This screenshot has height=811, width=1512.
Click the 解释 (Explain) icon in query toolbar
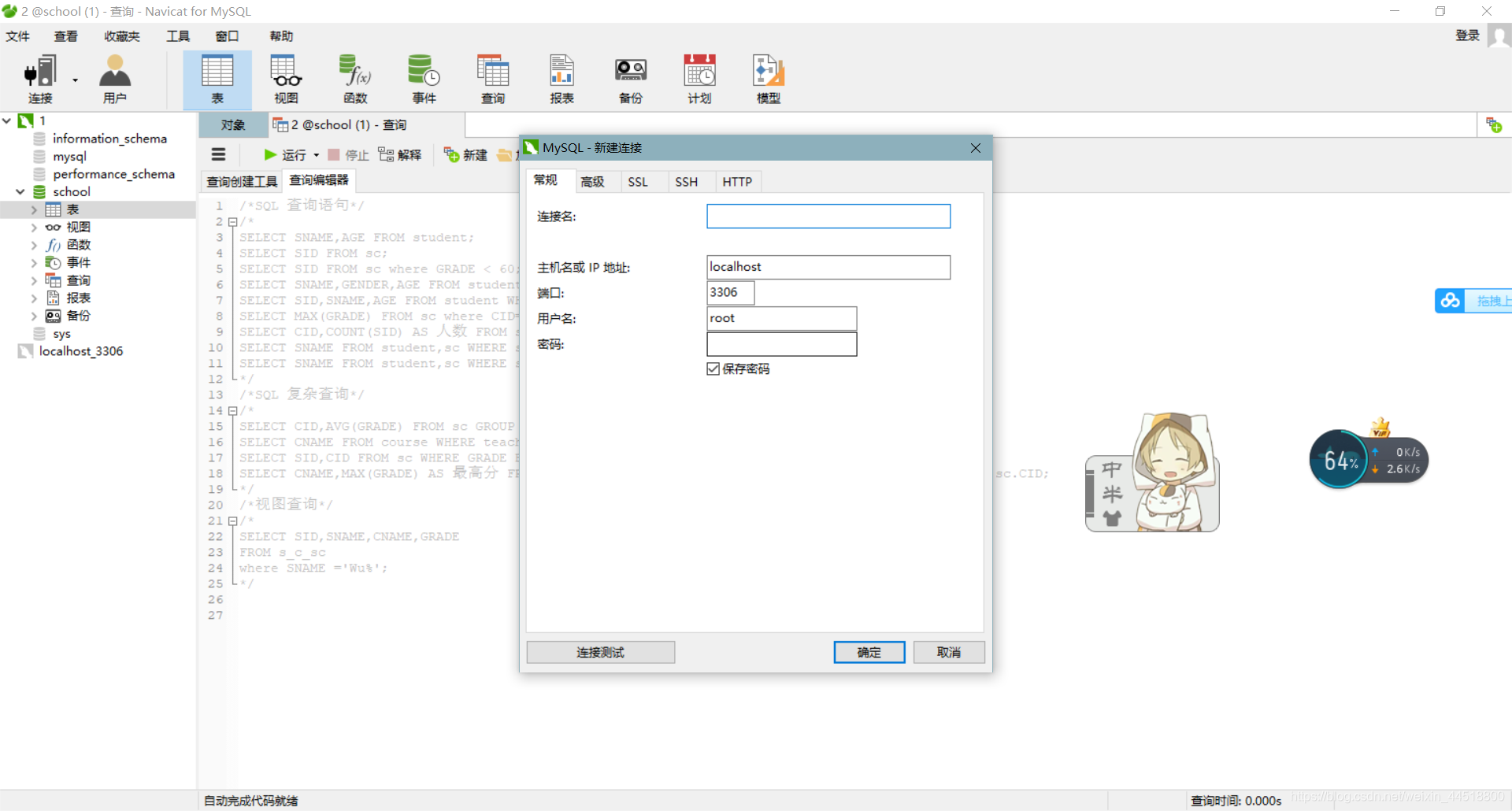click(x=386, y=154)
